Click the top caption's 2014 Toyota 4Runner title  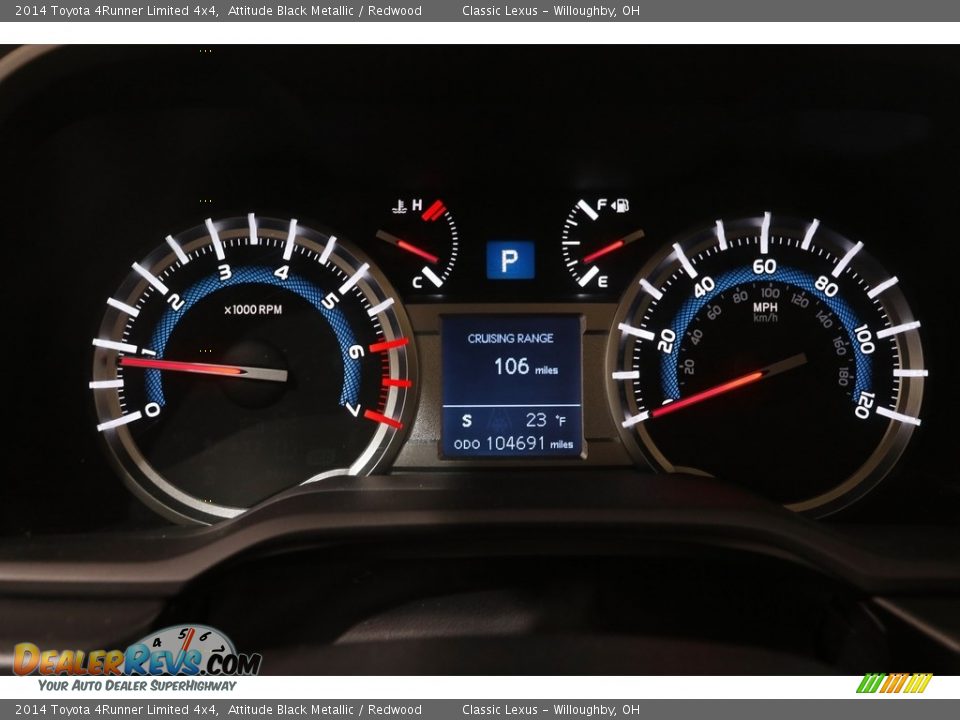coord(116,10)
